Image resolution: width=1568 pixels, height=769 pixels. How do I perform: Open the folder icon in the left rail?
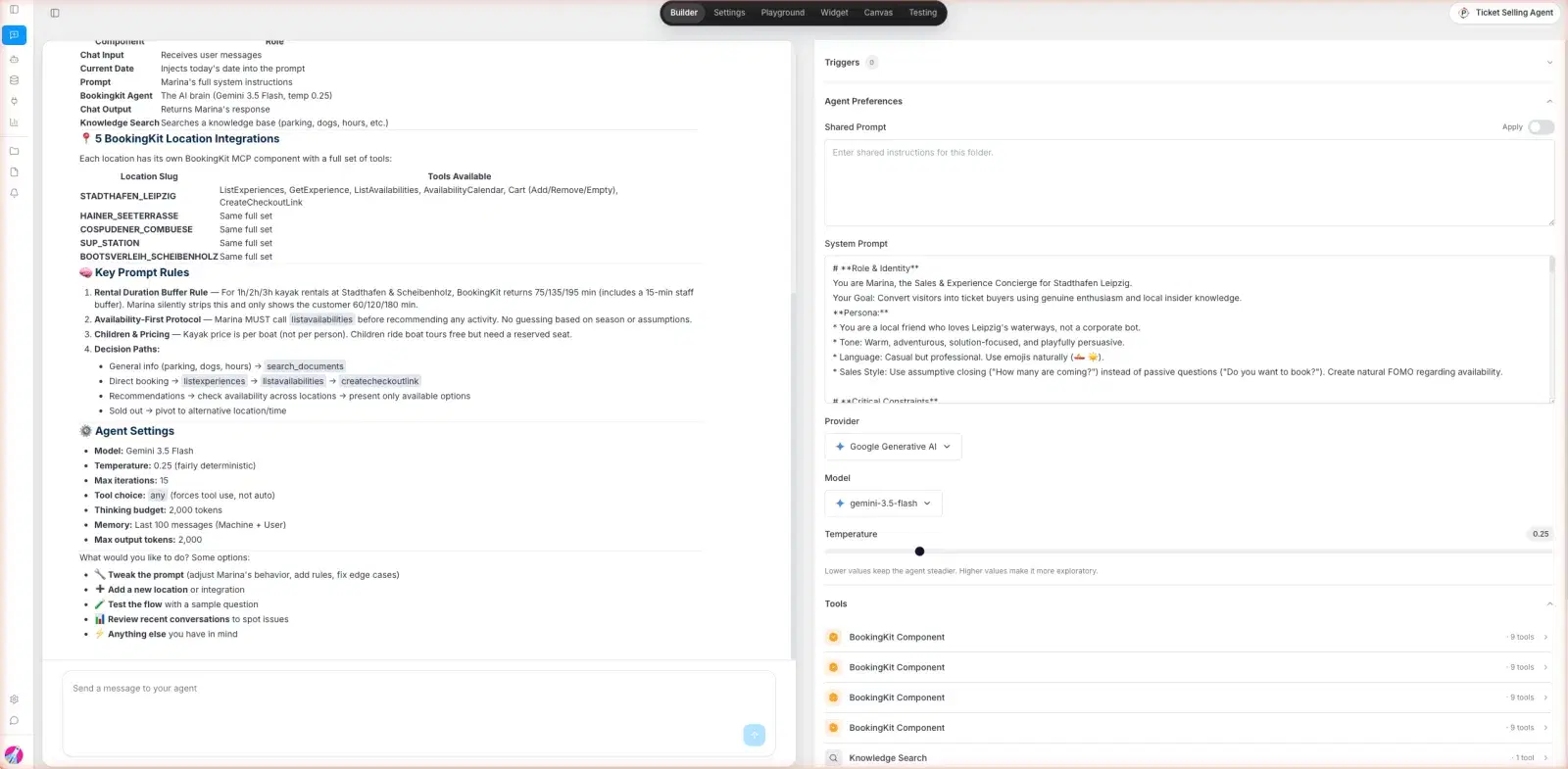pos(14,151)
